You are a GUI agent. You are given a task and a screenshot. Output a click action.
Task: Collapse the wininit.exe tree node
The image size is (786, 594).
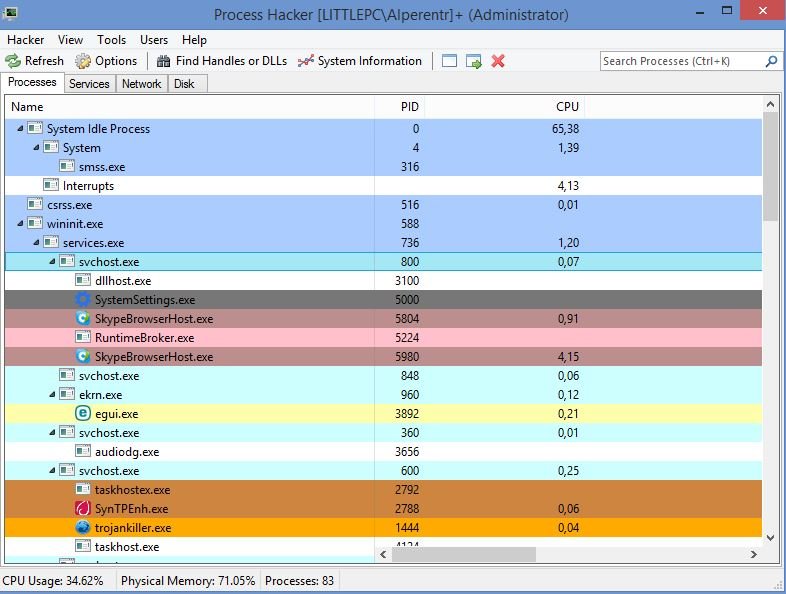(20, 224)
